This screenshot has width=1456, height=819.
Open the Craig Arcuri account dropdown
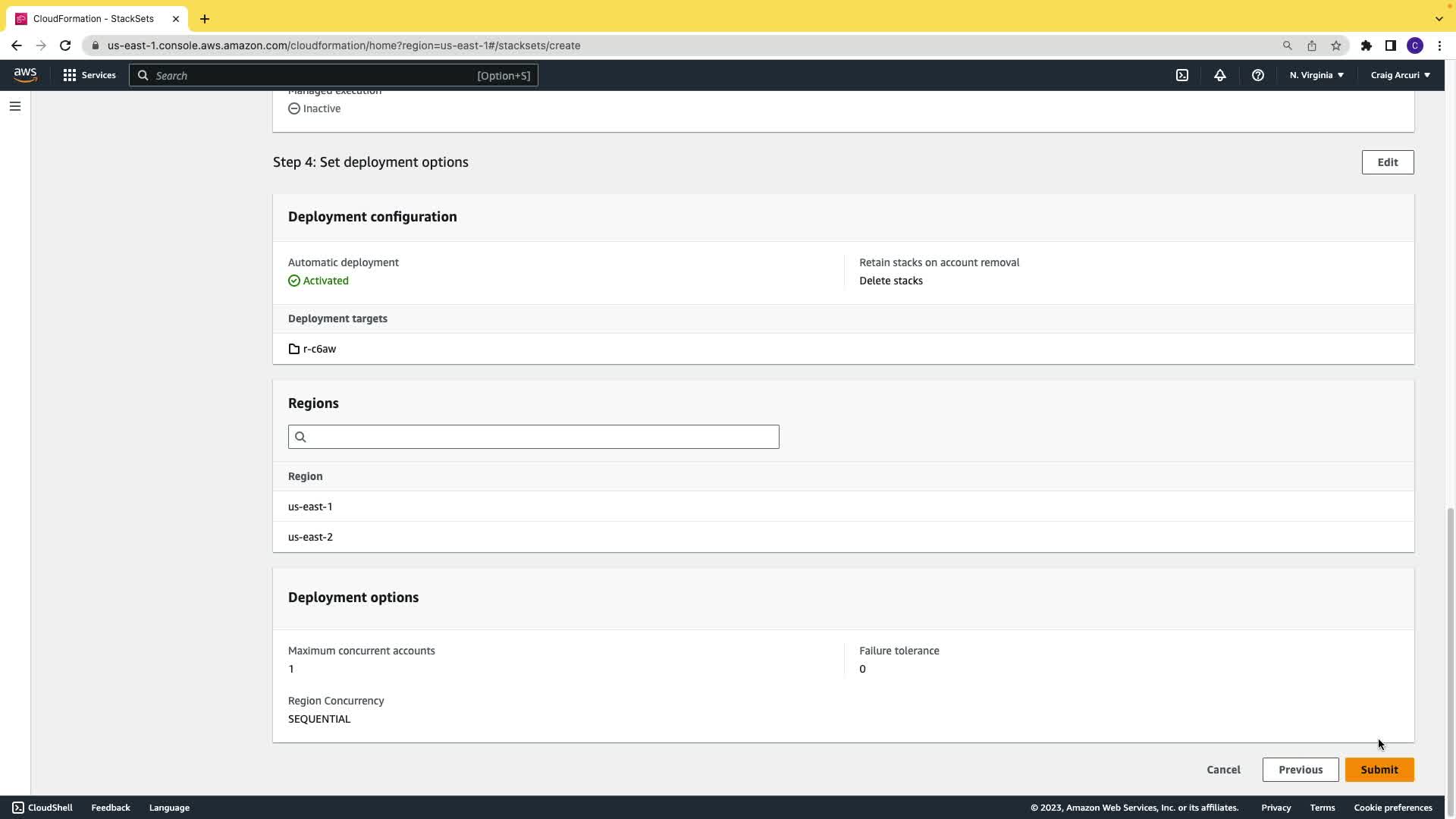coord(1400,75)
